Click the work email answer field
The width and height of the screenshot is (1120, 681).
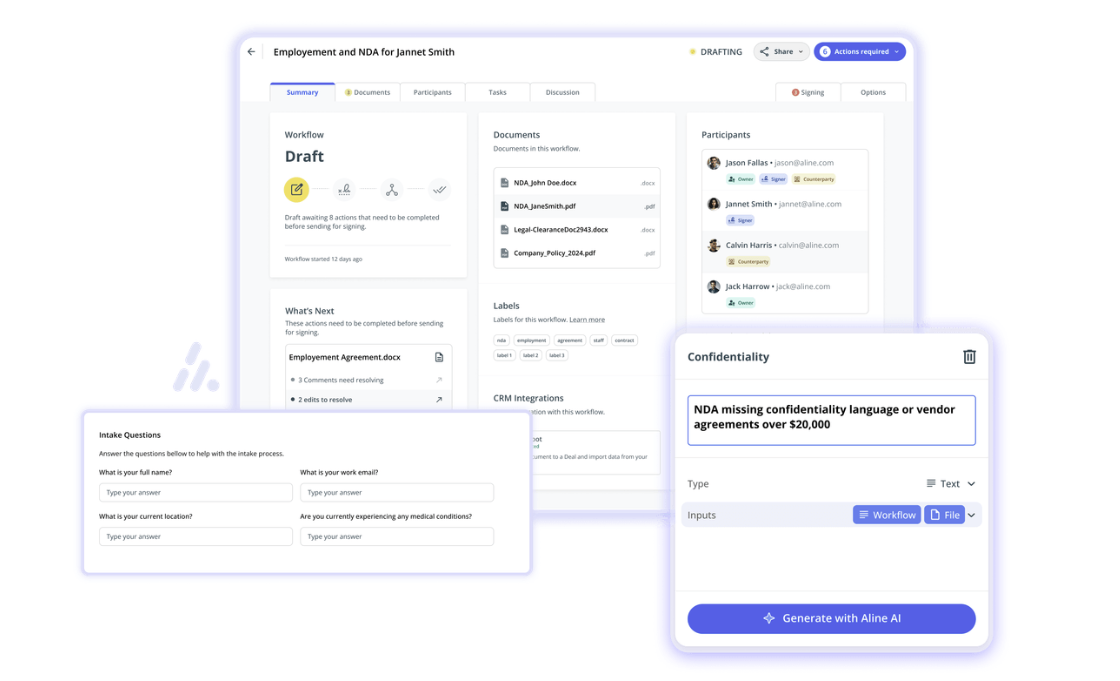tap(396, 492)
